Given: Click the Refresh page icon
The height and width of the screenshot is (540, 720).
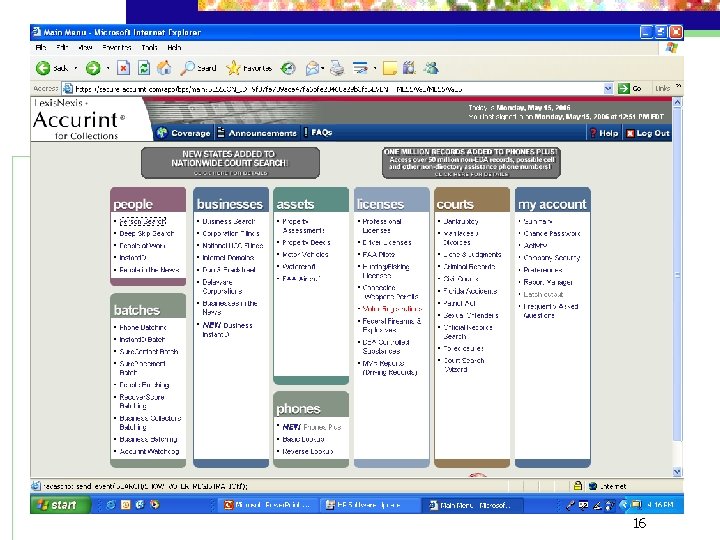Looking at the screenshot, I should (x=144, y=68).
